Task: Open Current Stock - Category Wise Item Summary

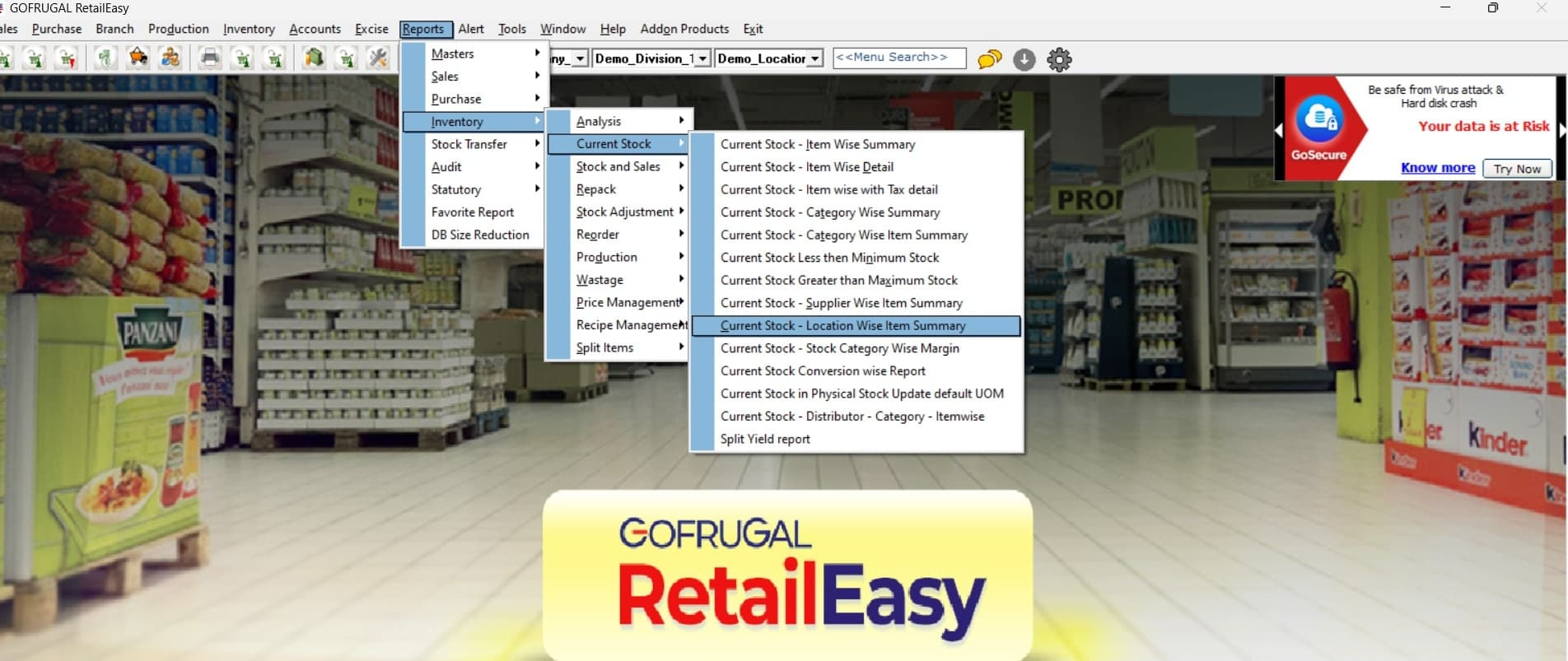Action: [856, 235]
